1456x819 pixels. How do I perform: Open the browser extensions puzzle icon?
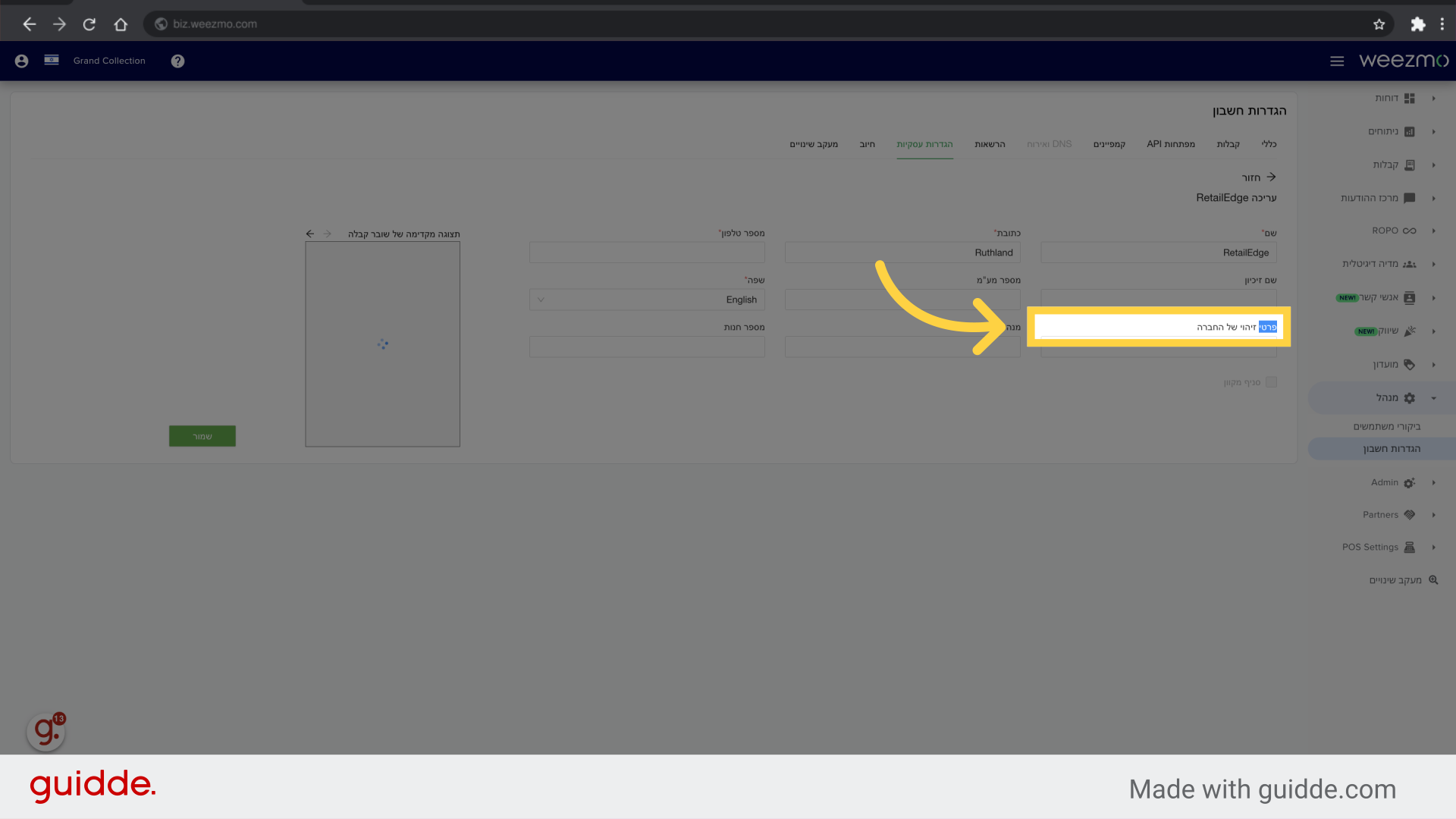(1418, 24)
